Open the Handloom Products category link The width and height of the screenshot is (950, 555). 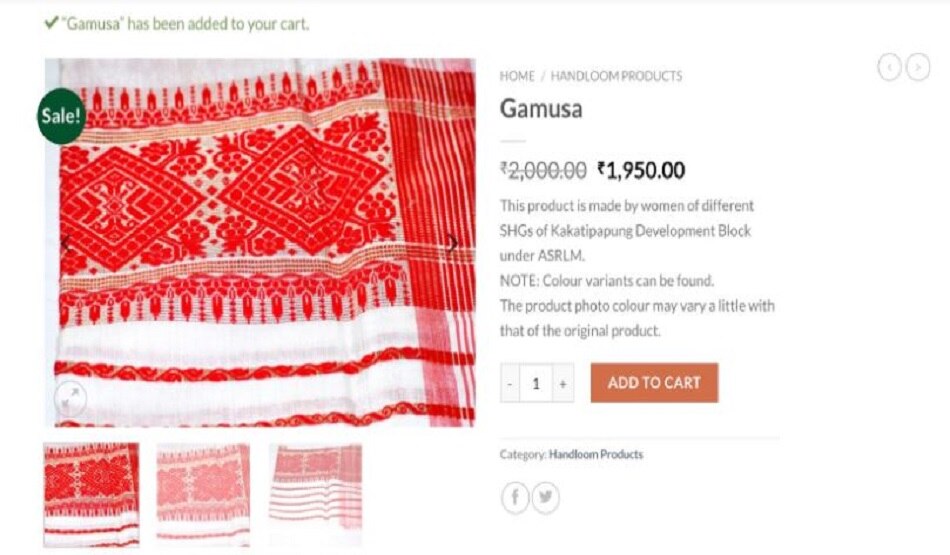[x=596, y=454]
